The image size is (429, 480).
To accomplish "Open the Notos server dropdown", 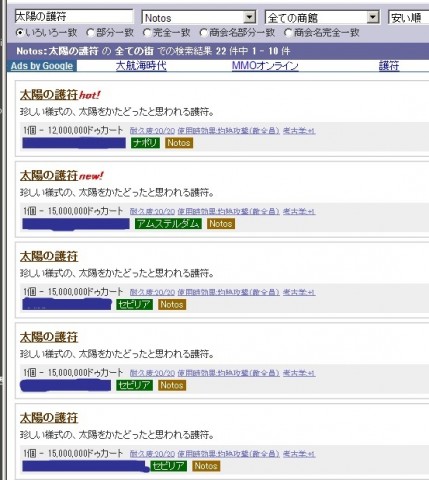I will pyautogui.click(x=199, y=17).
